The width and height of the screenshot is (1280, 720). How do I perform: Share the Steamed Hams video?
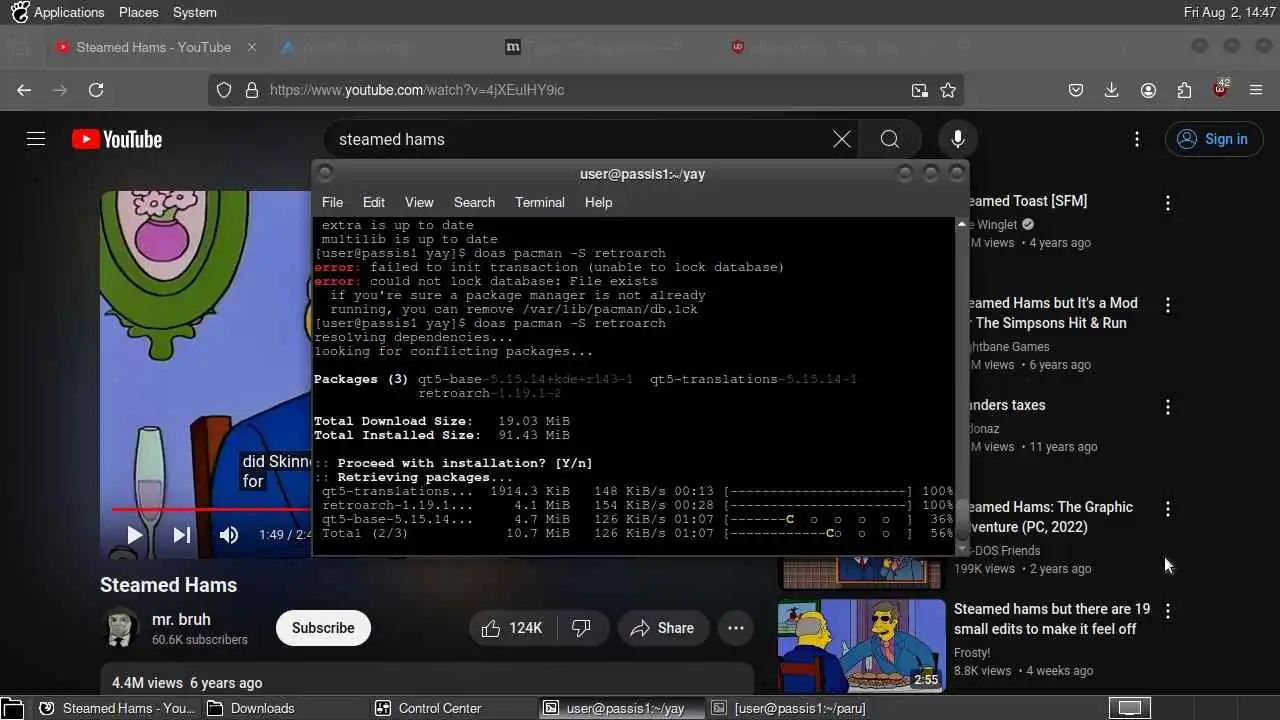pos(662,628)
